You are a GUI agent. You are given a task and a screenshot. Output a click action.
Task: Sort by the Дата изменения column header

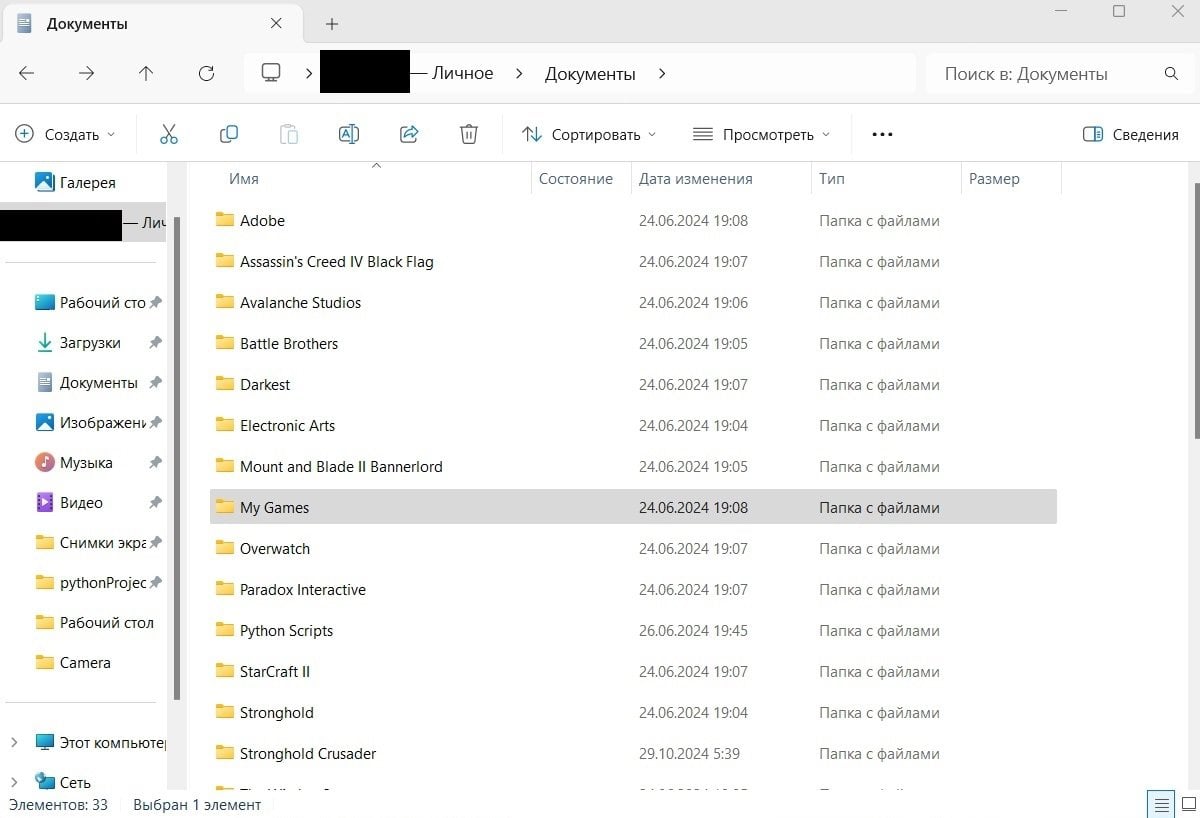tap(696, 179)
